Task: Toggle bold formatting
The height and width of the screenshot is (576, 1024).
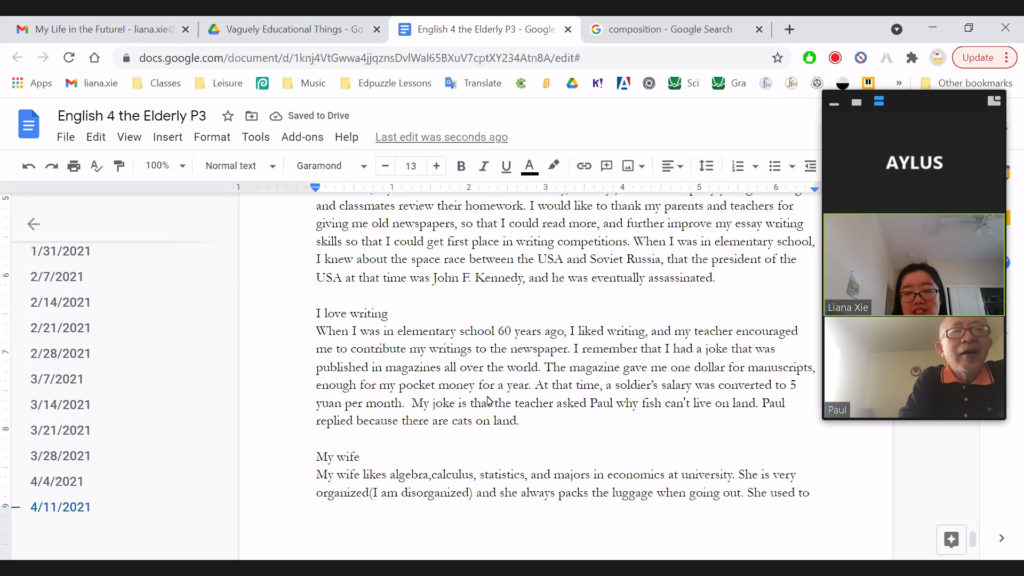Action: coord(460,166)
